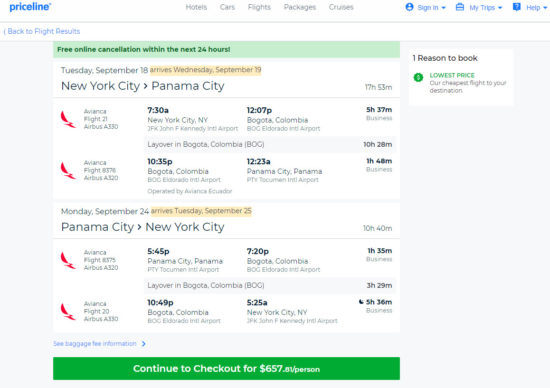The width and height of the screenshot is (550, 388).
Task: Click the Sign In user icon
Action: (409, 7)
